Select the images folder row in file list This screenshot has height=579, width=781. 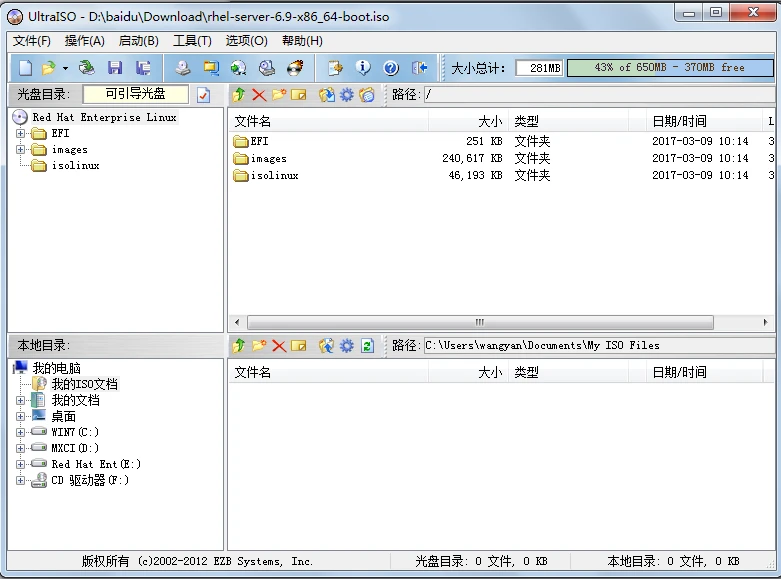tap(501, 158)
